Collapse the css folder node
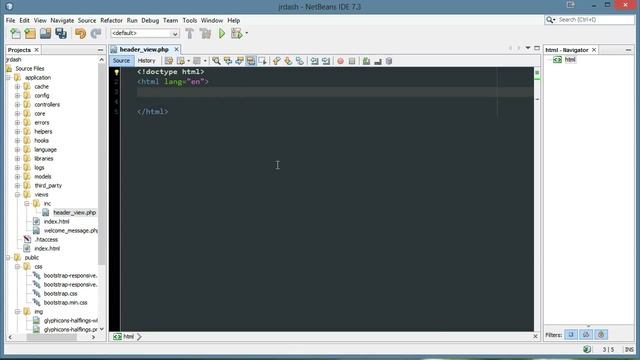Image resolution: width=640 pixels, height=360 pixels. (18, 267)
